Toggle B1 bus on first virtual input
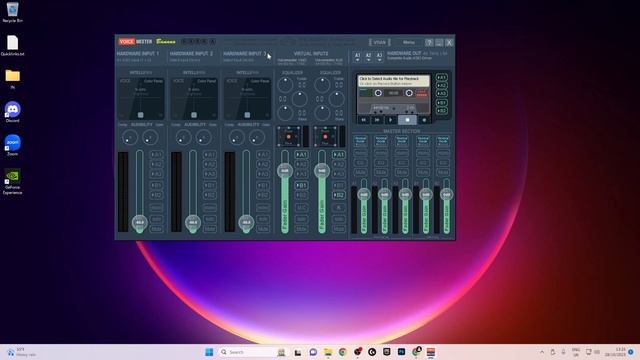The width and height of the screenshot is (640, 360). point(301,185)
